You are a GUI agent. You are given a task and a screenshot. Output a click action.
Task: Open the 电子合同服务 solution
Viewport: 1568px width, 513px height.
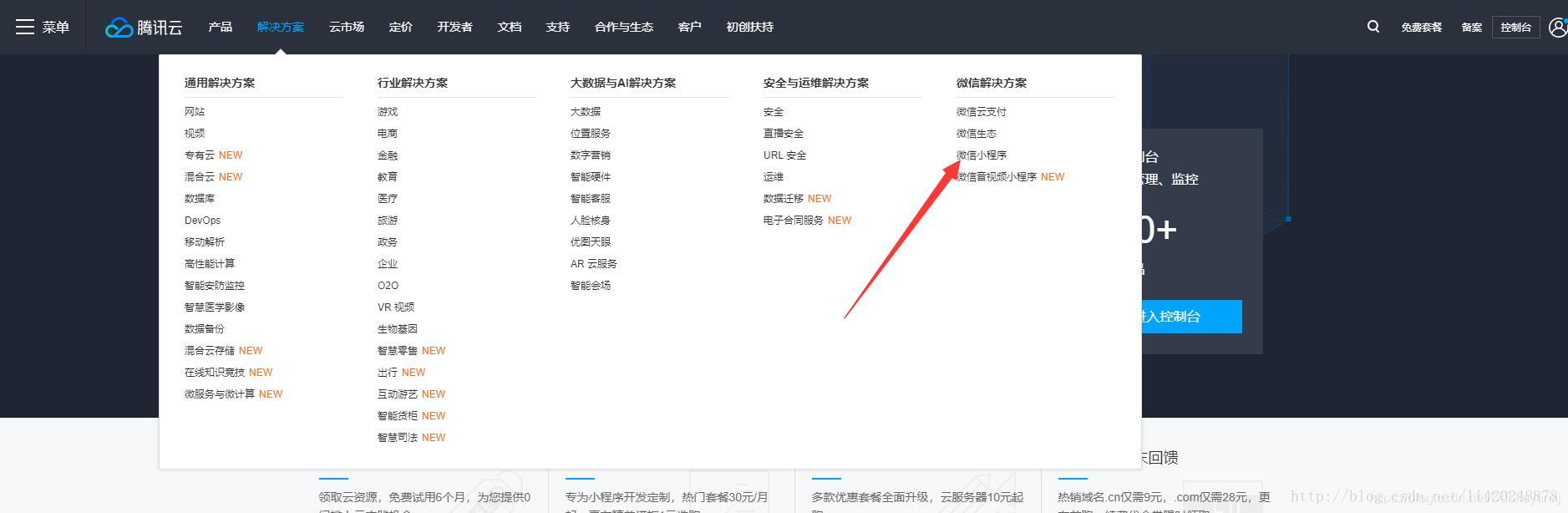pos(794,221)
